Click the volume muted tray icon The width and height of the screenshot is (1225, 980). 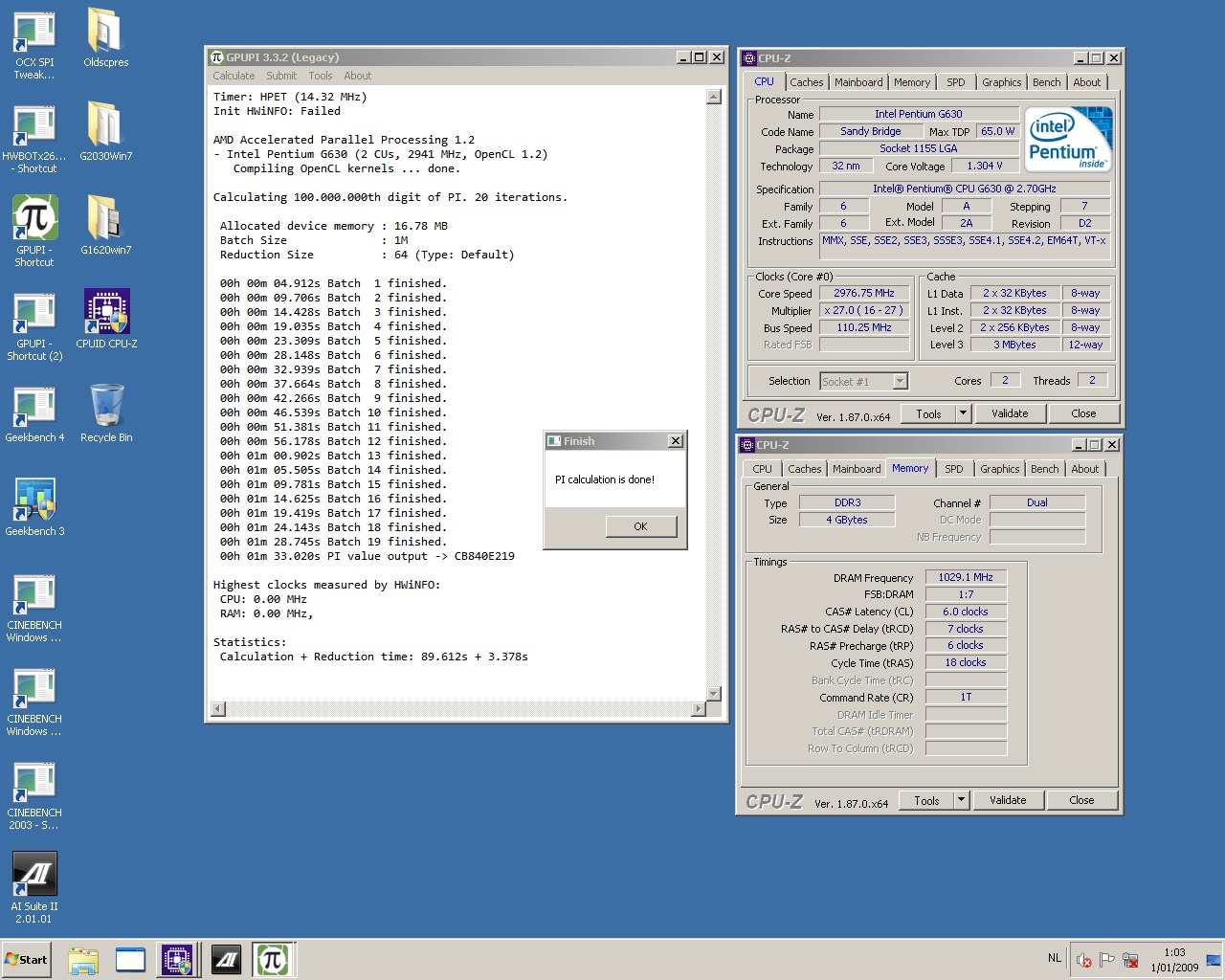click(1083, 960)
